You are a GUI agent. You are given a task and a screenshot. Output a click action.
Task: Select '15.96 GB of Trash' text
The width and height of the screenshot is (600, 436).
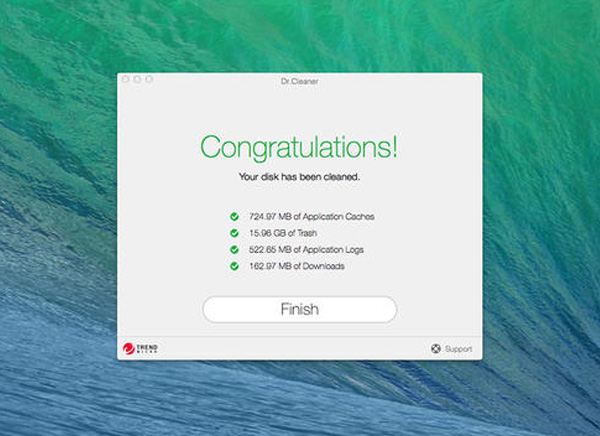(x=283, y=233)
